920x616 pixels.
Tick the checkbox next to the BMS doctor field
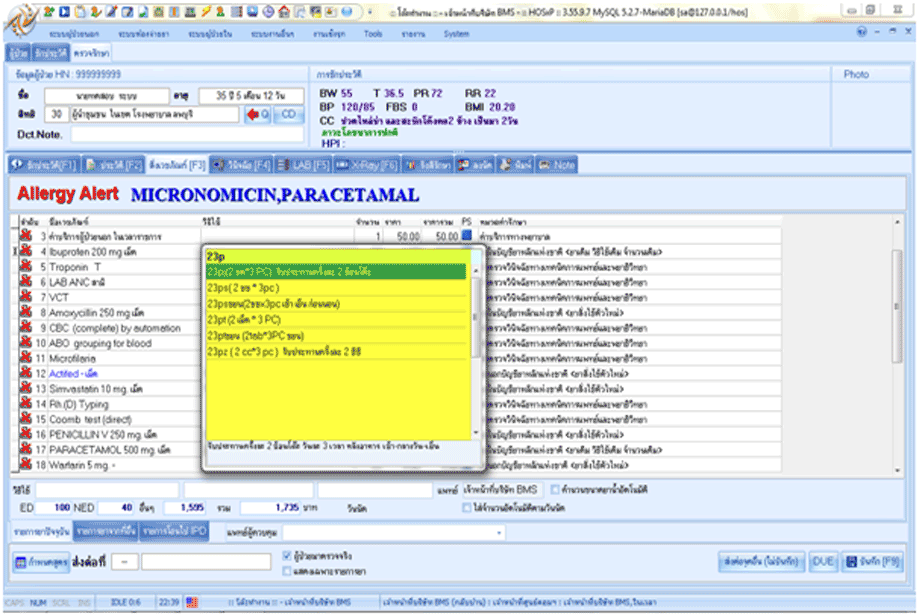pyautogui.click(x=556, y=489)
